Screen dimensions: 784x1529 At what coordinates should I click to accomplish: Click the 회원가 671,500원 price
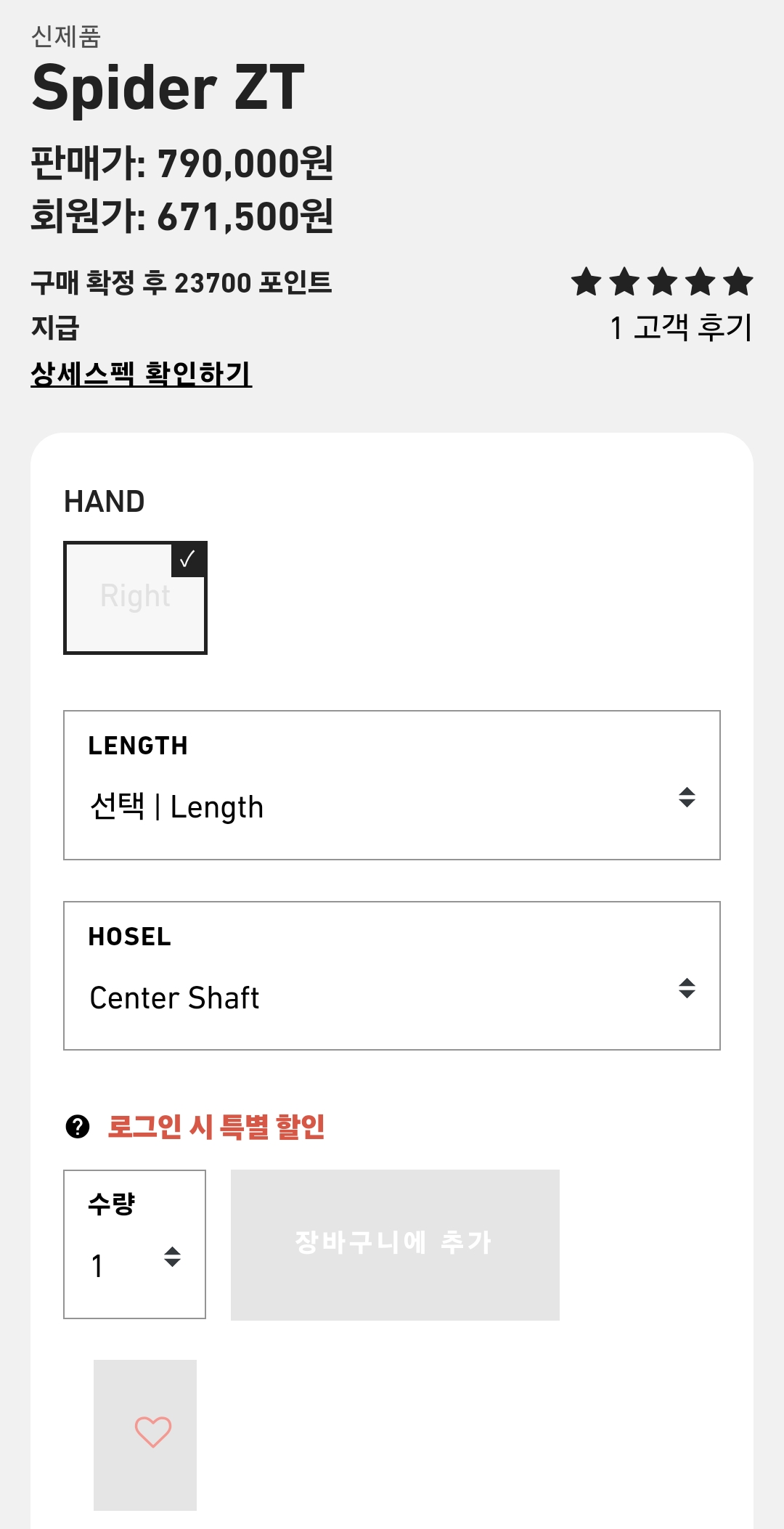tap(182, 216)
